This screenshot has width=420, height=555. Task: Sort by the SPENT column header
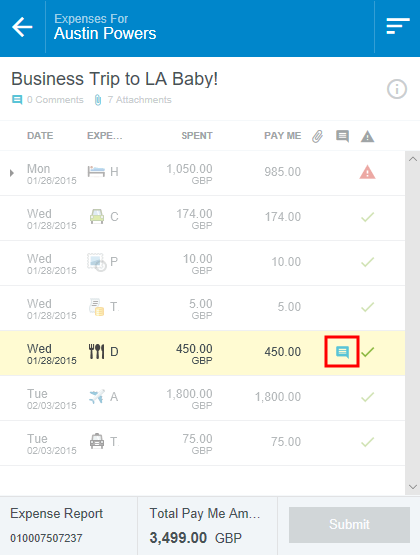click(197, 136)
